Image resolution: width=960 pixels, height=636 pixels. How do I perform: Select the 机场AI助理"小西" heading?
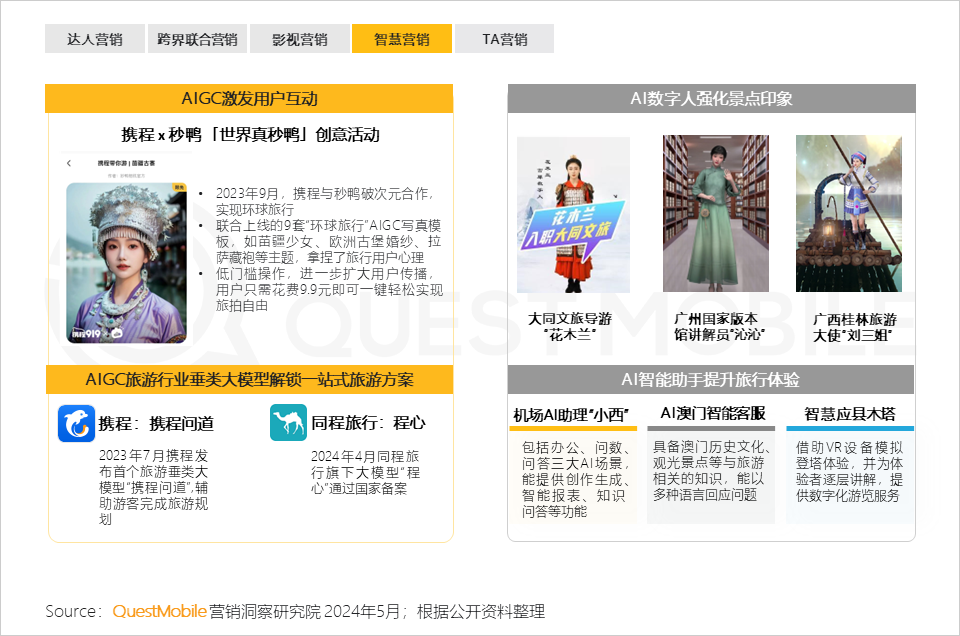[x=571, y=415]
